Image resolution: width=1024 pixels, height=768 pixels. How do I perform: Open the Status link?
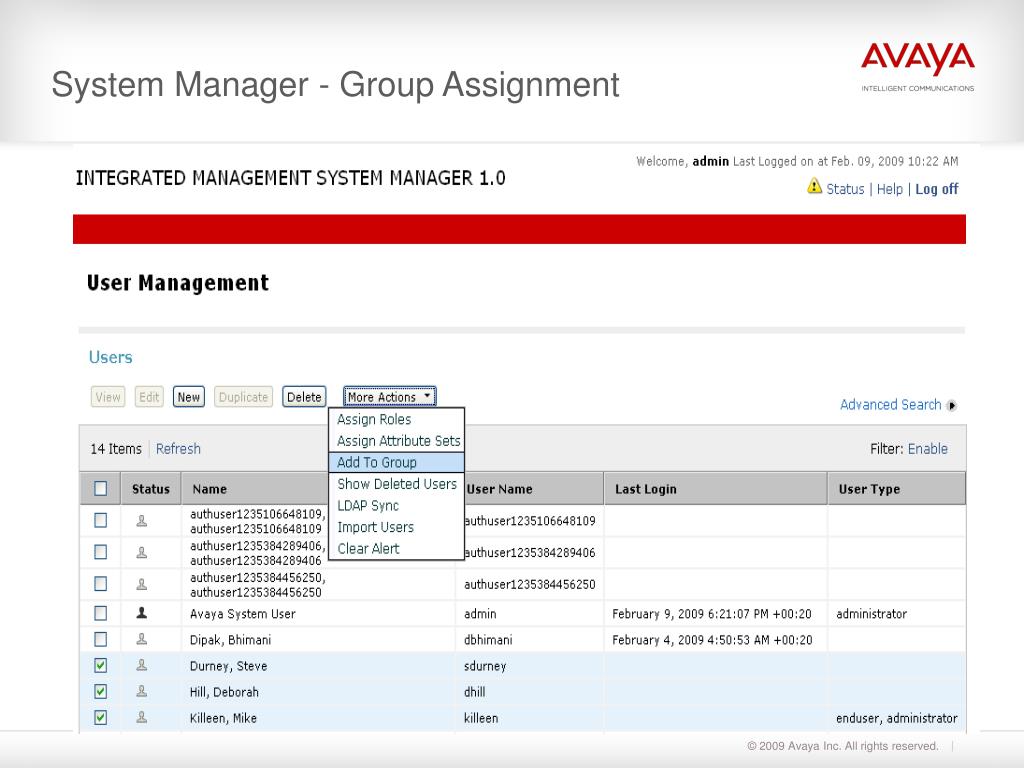click(x=845, y=189)
